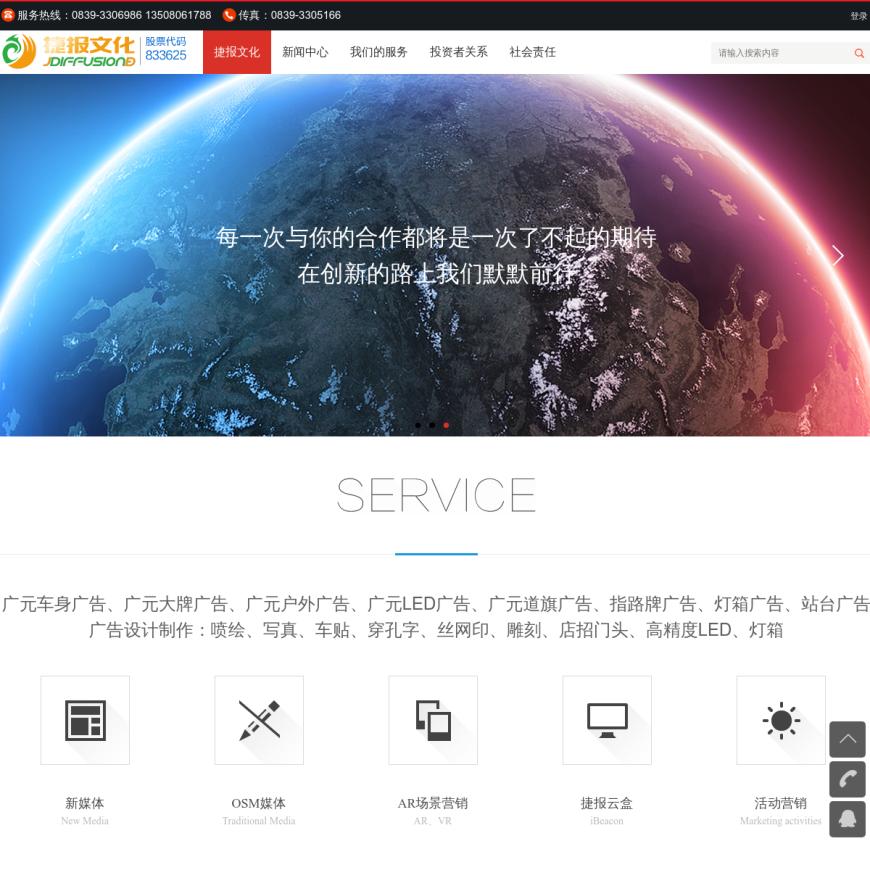Open floating QQ chat button

click(x=847, y=819)
